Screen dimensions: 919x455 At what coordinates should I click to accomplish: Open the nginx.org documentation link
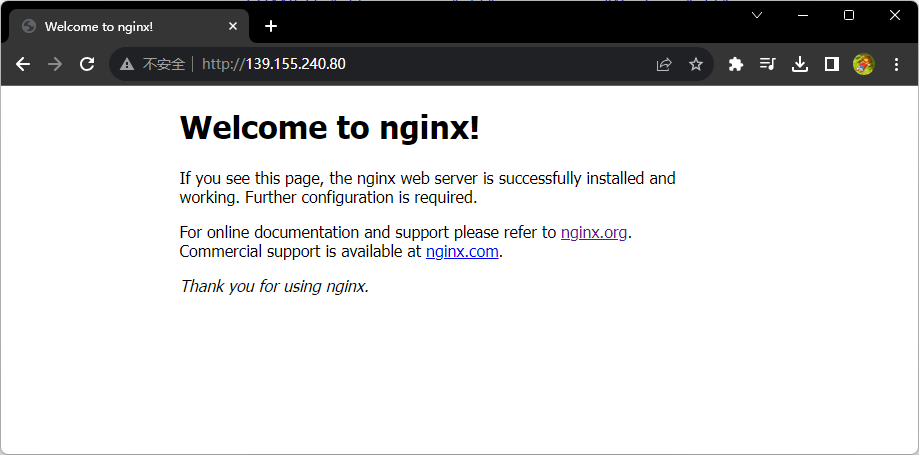point(594,232)
